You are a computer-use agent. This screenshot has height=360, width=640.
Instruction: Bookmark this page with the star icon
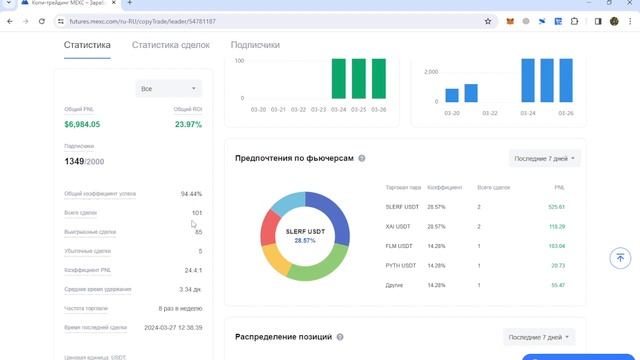point(488,21)
